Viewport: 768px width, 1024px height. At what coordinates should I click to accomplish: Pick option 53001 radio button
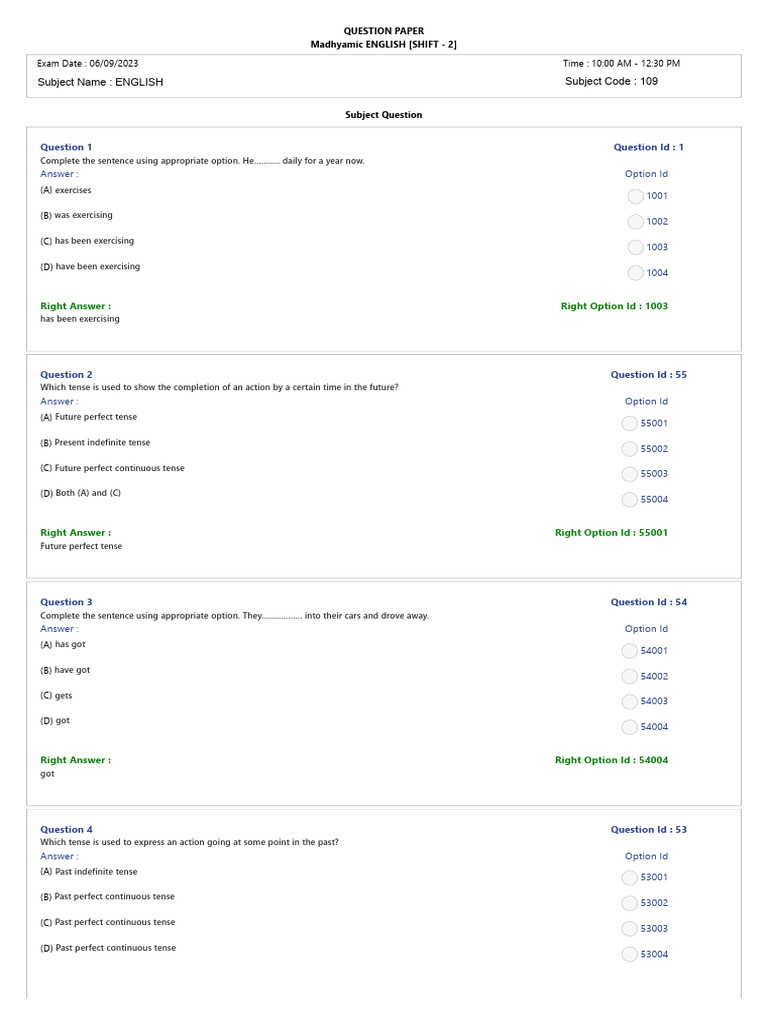point(629,878)
